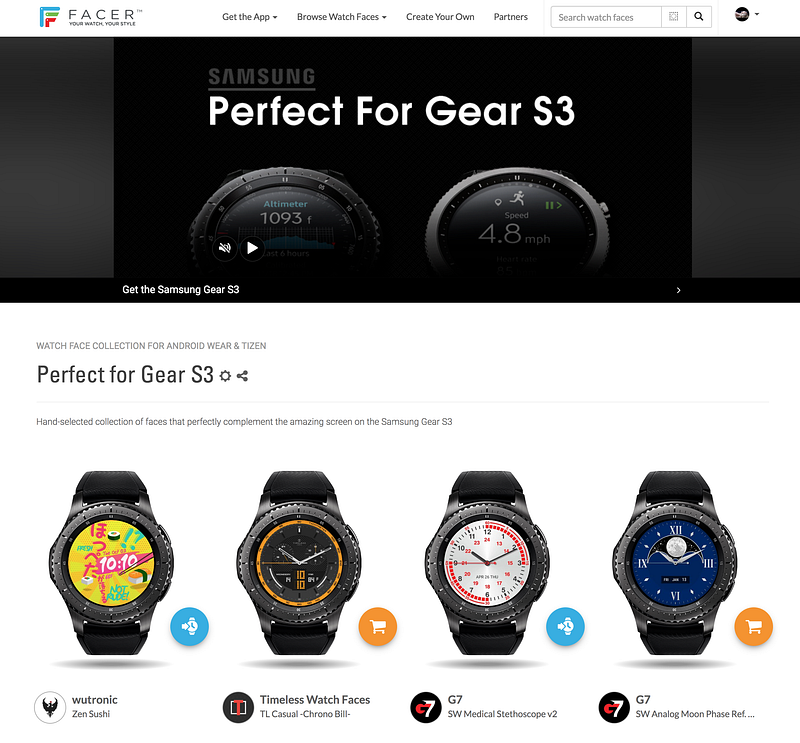Buy SW Analog Moon Phase face cart button
This screenshot has height=743, width=800.
[x=754, y=626]
